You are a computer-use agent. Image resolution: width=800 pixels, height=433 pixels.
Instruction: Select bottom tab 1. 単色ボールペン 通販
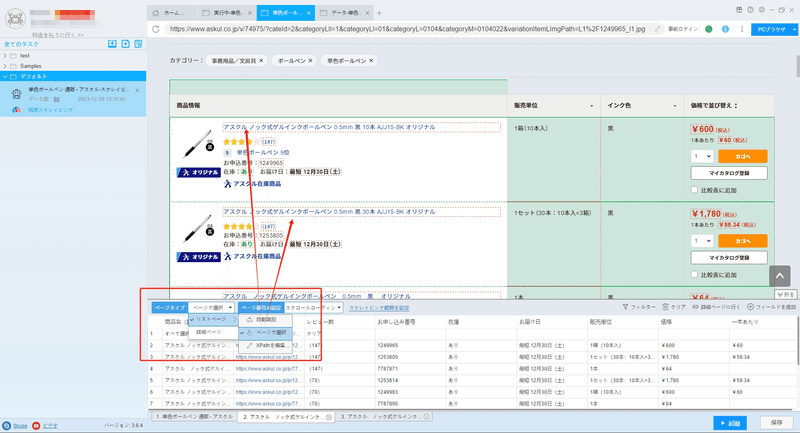coord(194,417)
